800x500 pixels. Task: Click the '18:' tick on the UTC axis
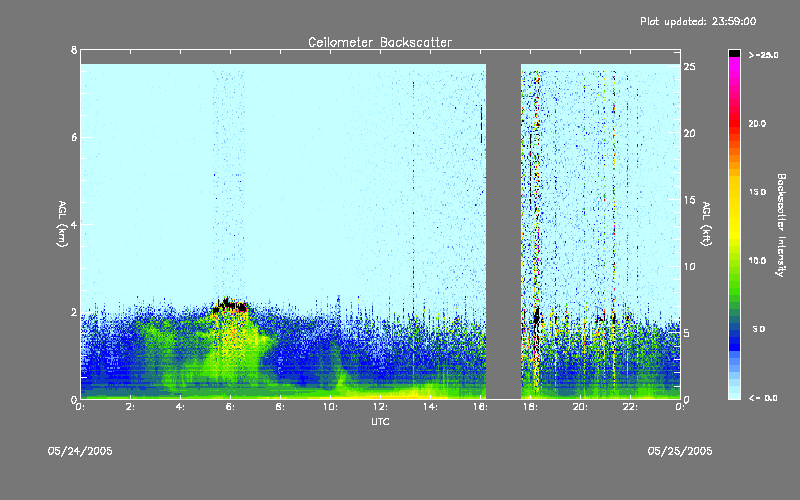(x=530, y=407)
